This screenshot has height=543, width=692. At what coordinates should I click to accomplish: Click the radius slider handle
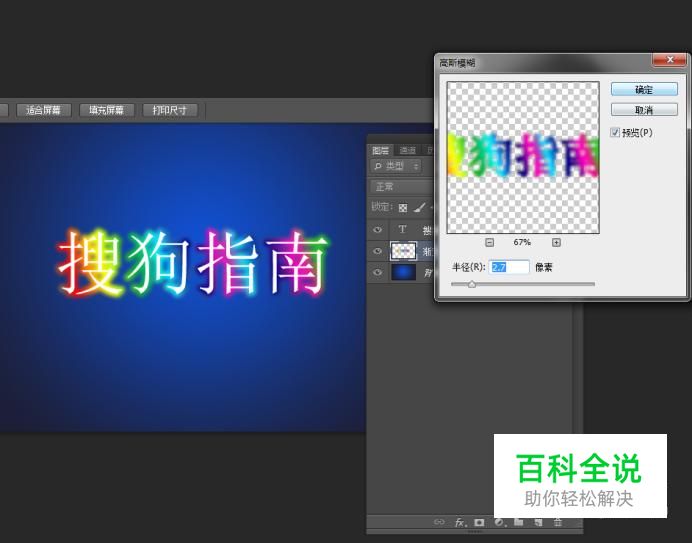(x=472, y=284)
